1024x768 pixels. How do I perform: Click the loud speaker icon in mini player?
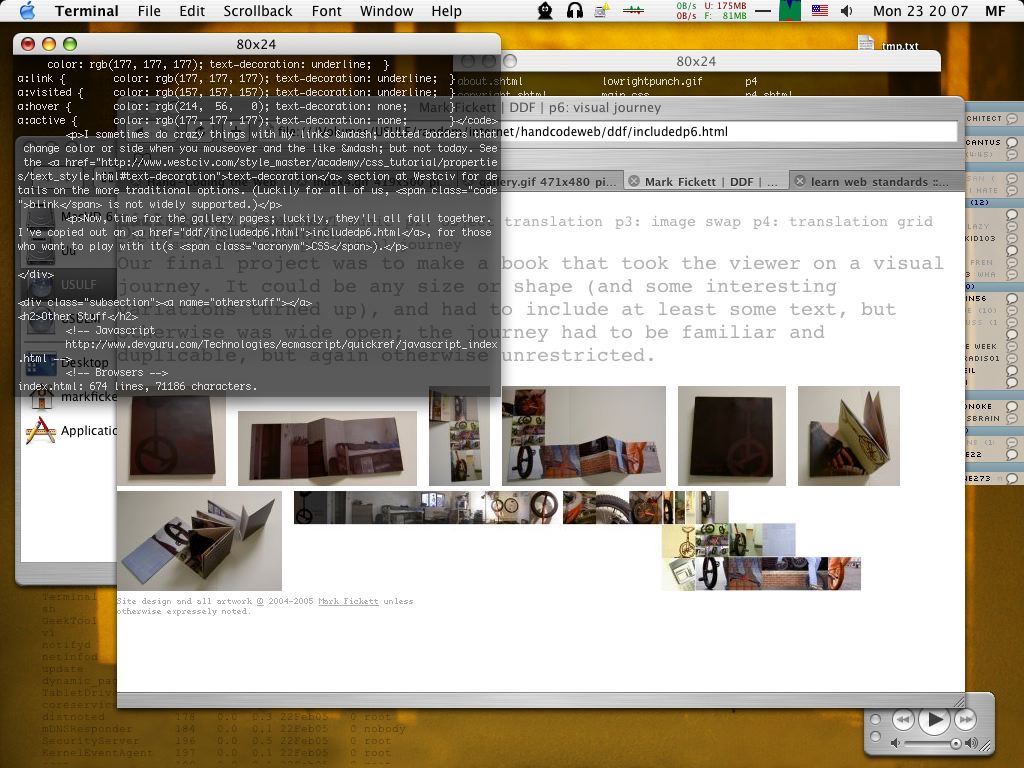[972, 743]
